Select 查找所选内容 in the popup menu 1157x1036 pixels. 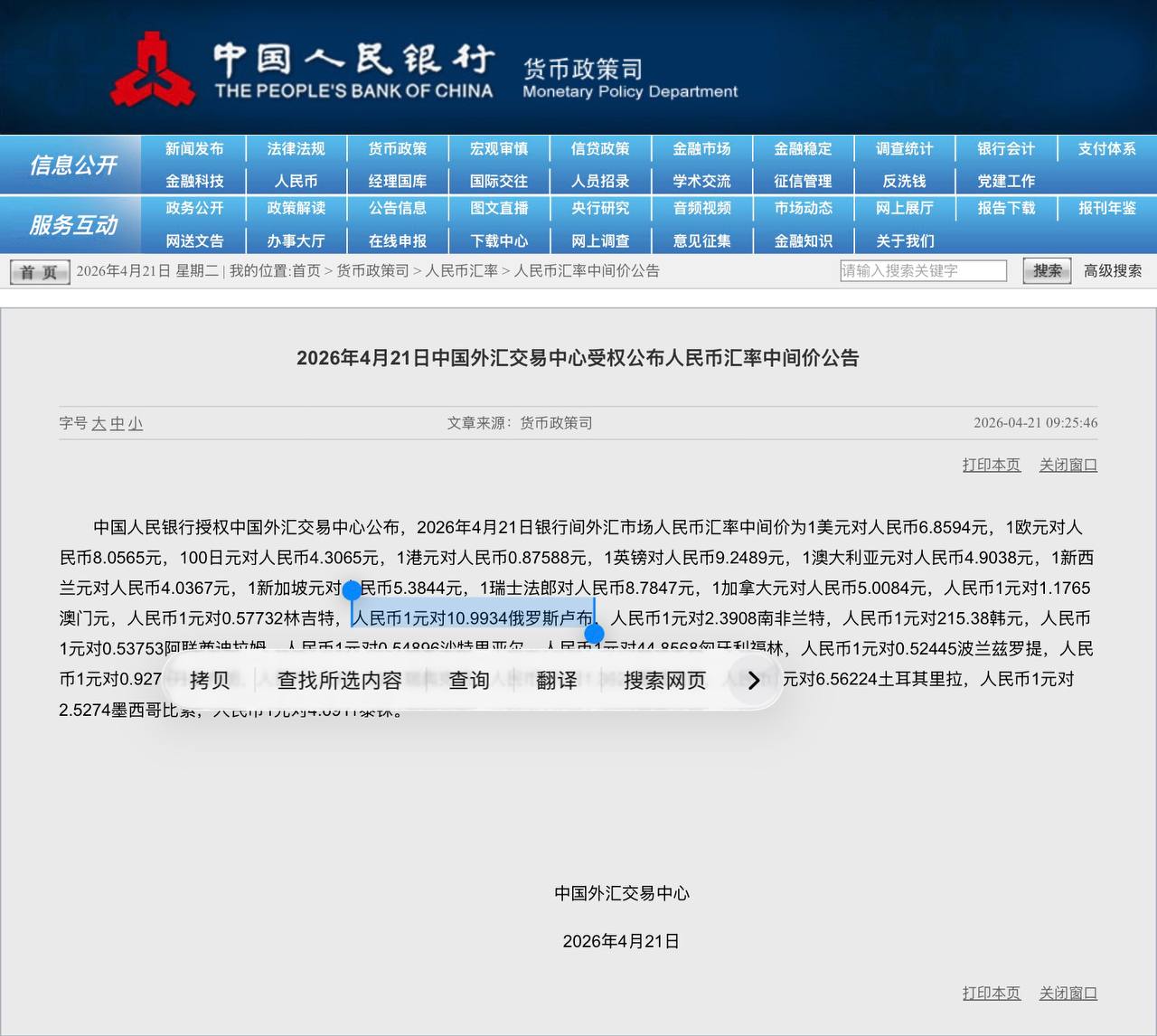(339, 681)
